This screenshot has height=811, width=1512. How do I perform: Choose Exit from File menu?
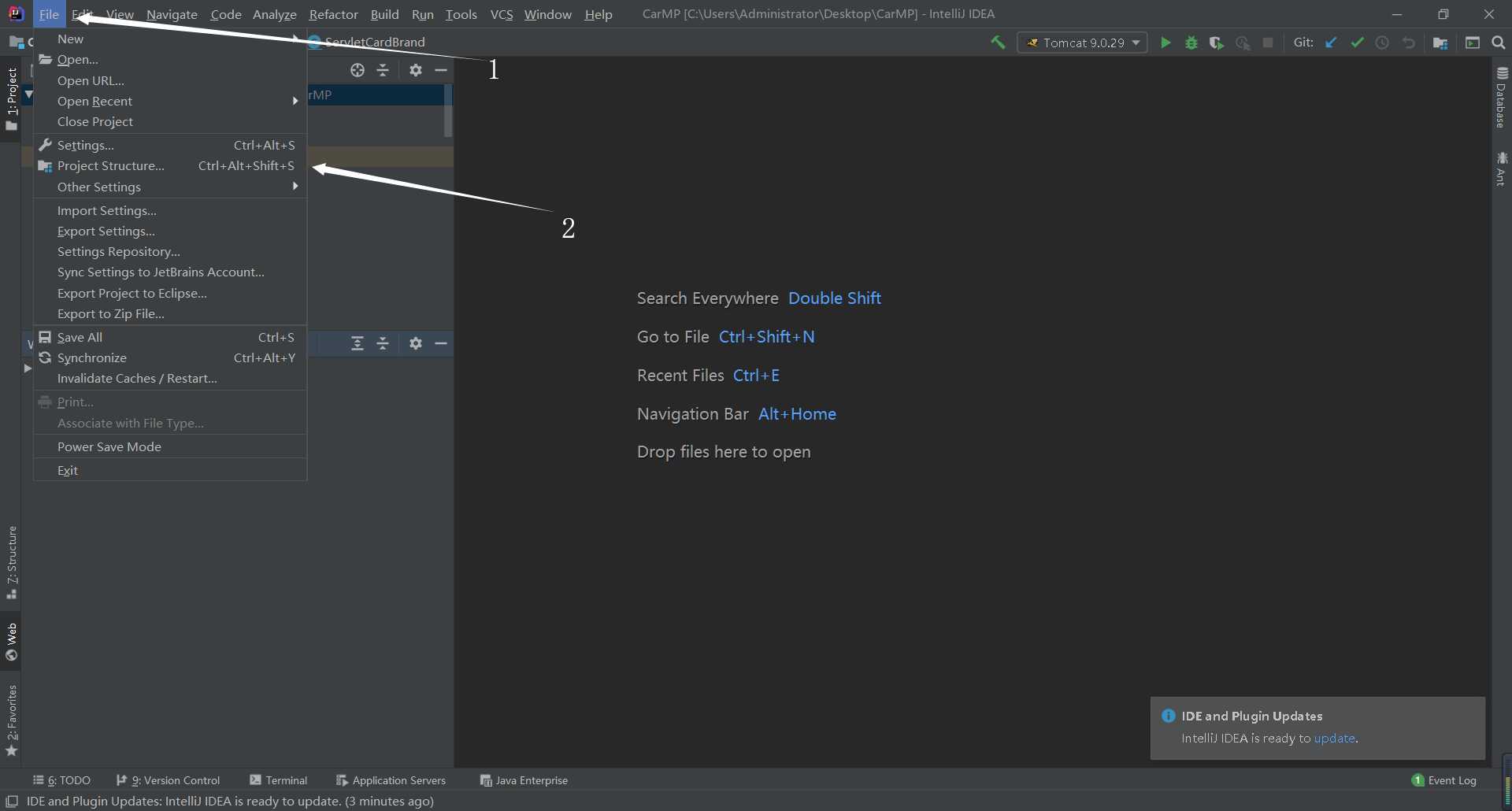(x=170, y=470)
